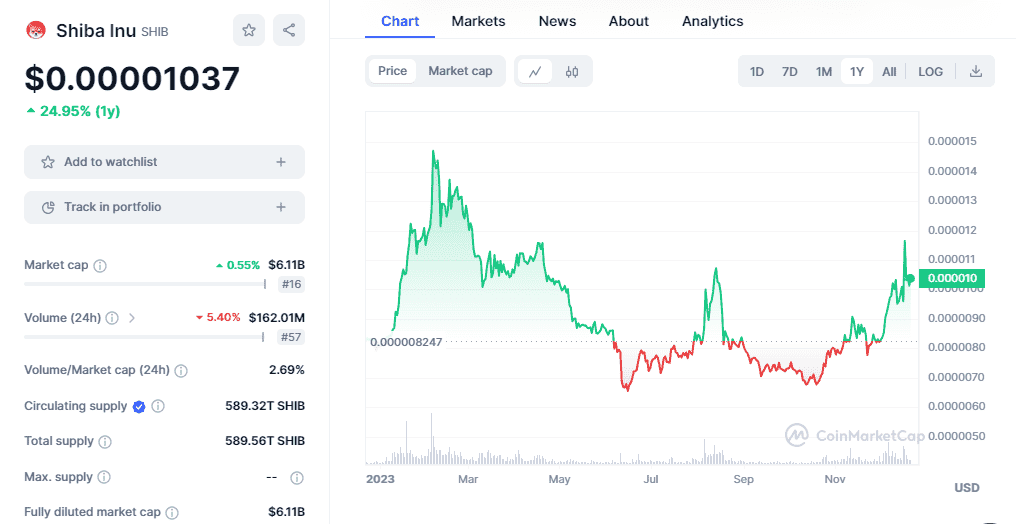Select the 1D time range

(756, 71)
